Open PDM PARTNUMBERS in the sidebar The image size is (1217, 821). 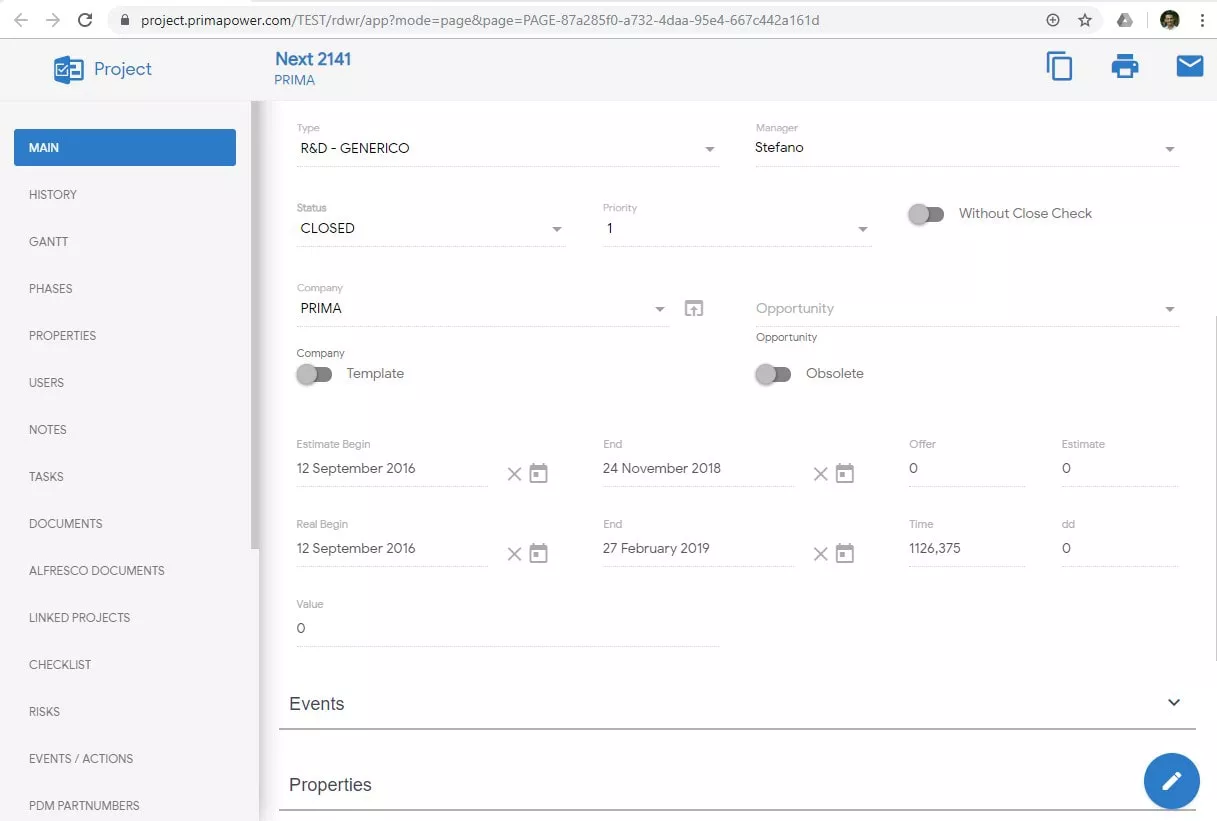click(84, 806)
